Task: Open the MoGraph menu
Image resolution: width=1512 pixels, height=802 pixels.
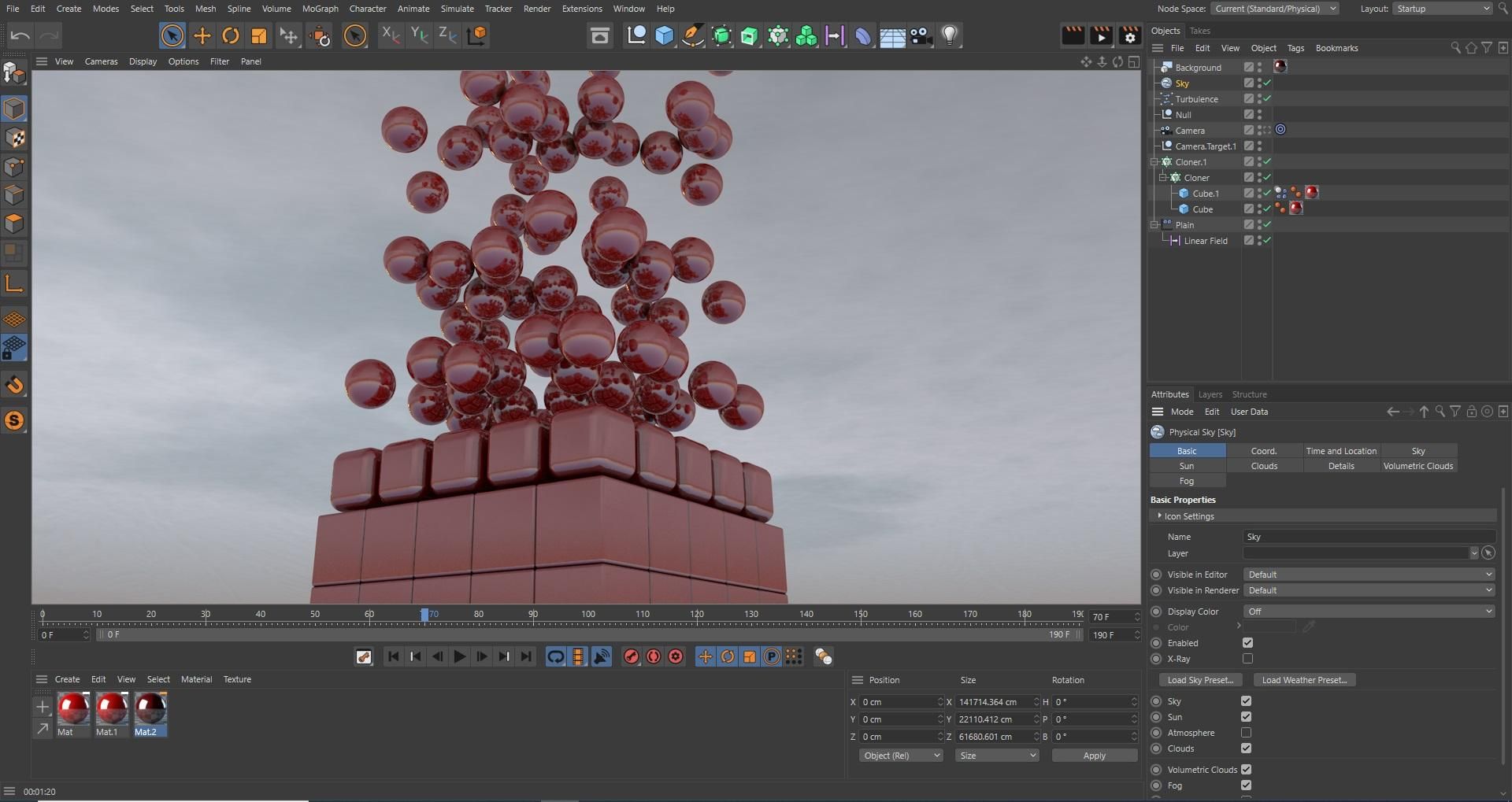Action: (x=320, y=9)
